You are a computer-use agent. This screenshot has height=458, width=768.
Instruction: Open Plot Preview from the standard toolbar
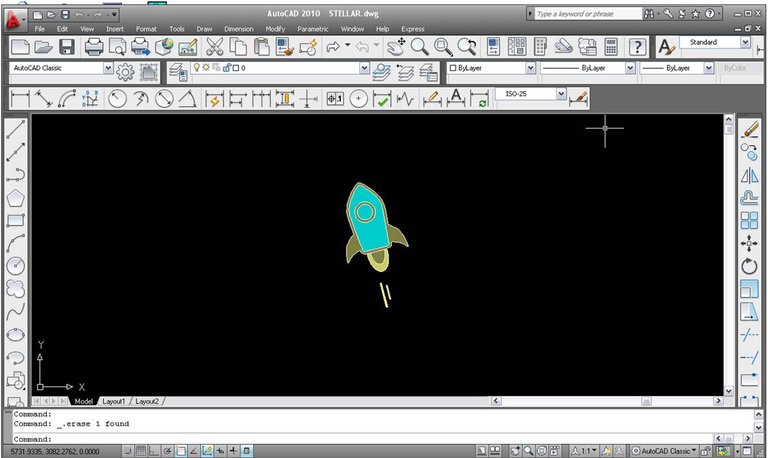[x=118, y=47]
